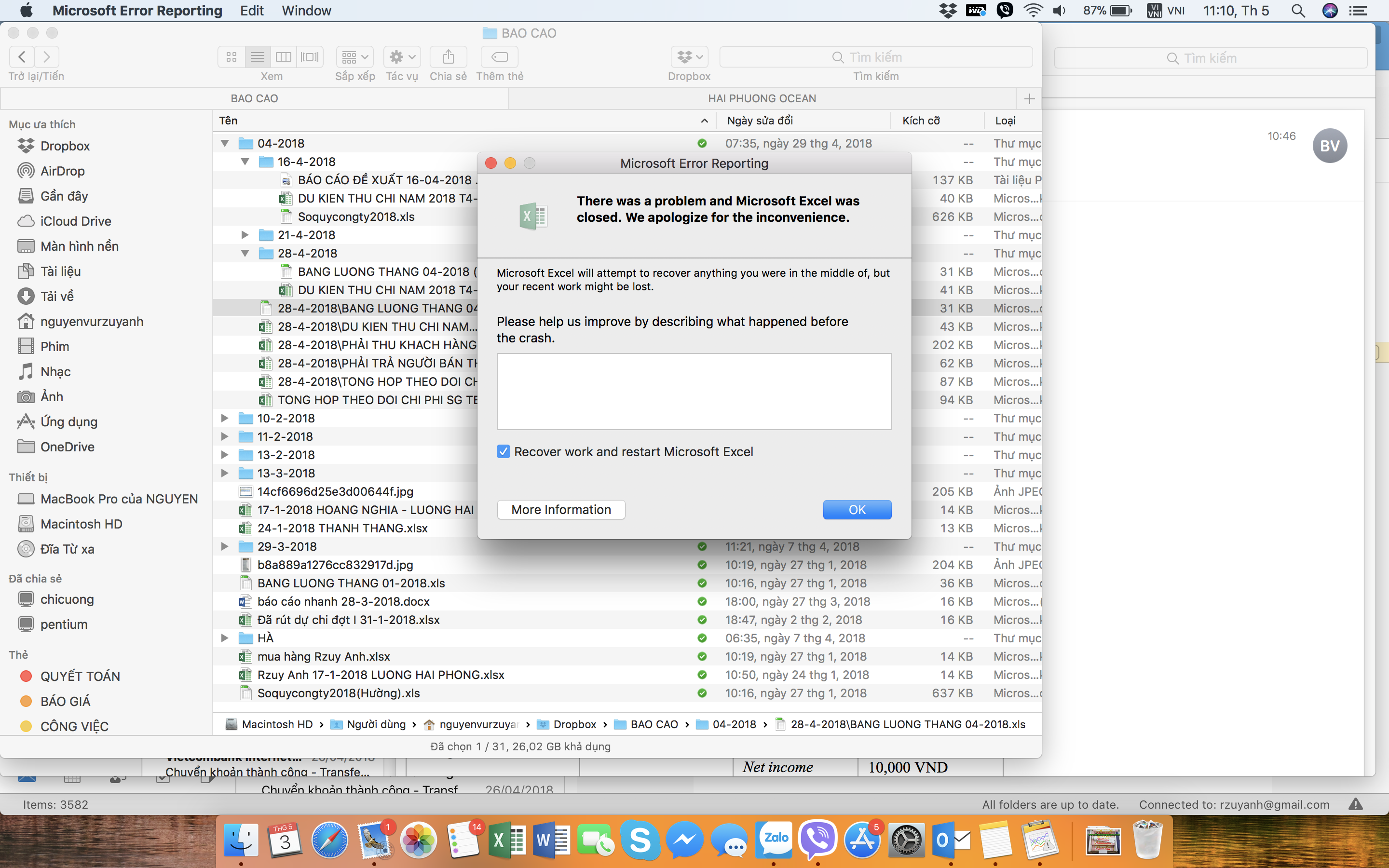Switch Finder to list view

point(258,57)
